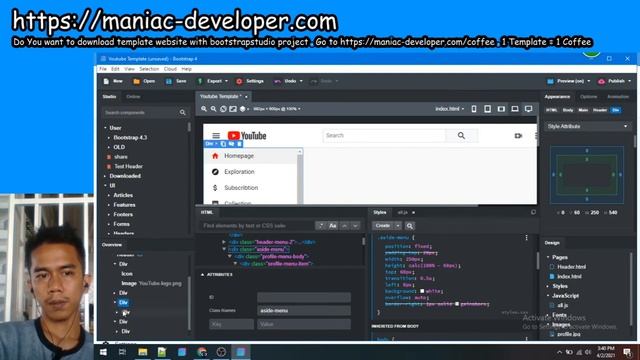Select the desktop monitor viewport icon
The width and height of the screenshot is (640, 360).
pyautogui.click(x=529, y=109)
